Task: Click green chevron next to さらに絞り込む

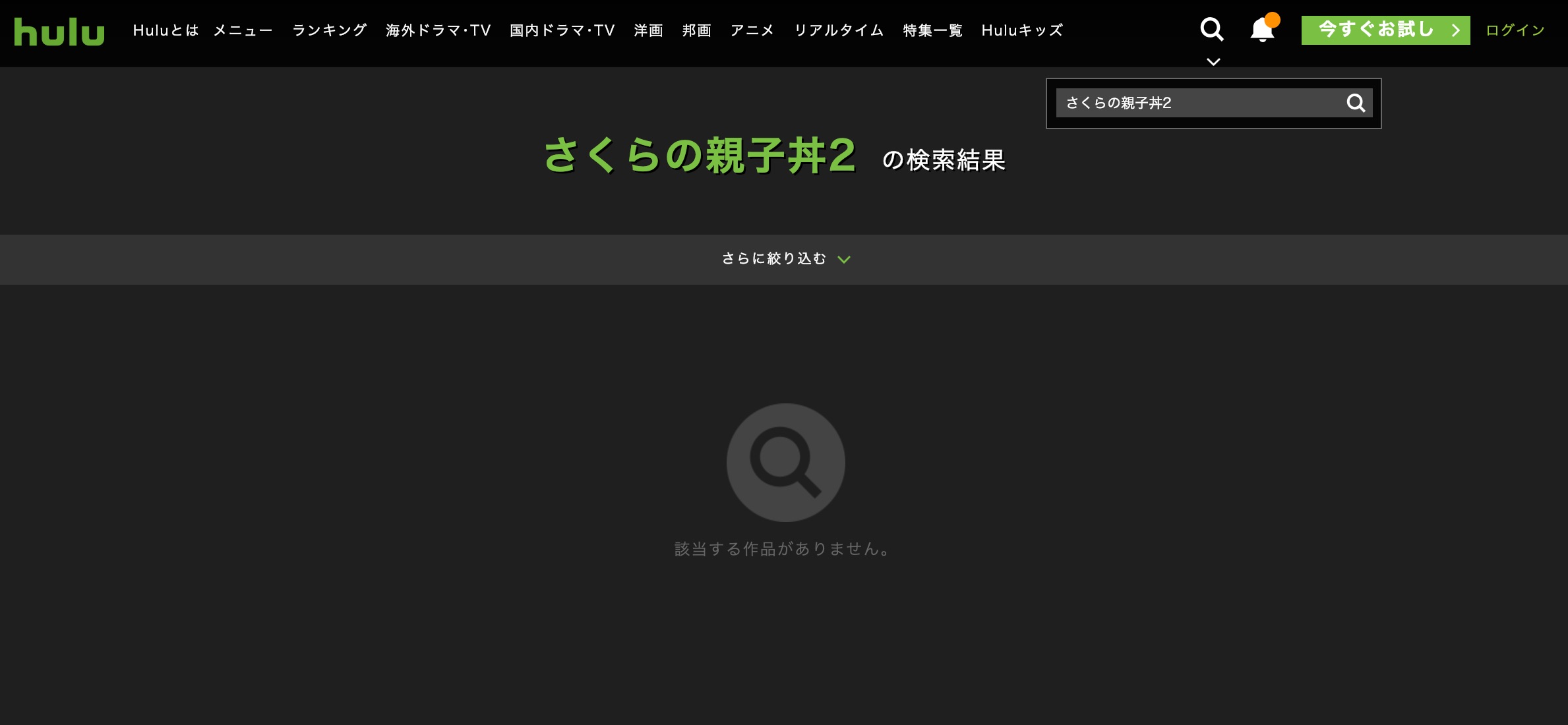Action: (844, 260)
